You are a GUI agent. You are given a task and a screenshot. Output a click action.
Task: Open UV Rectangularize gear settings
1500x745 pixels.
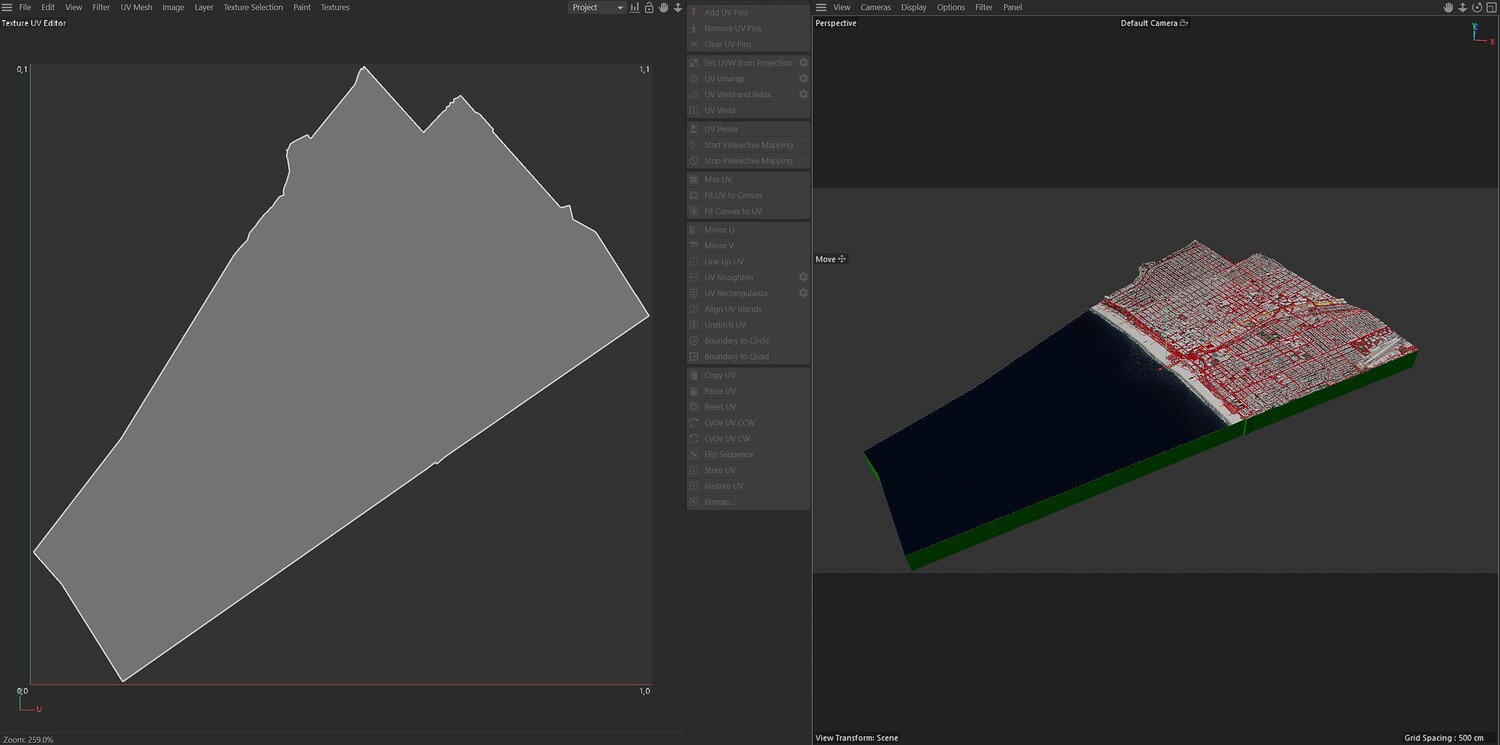coord(803,293)
